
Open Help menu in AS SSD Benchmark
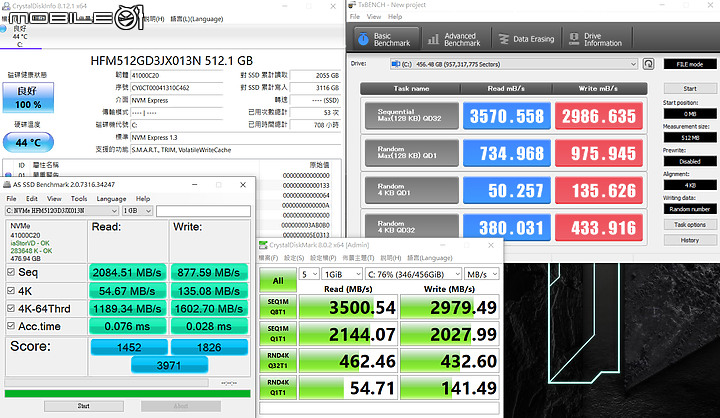pos(143,198)
